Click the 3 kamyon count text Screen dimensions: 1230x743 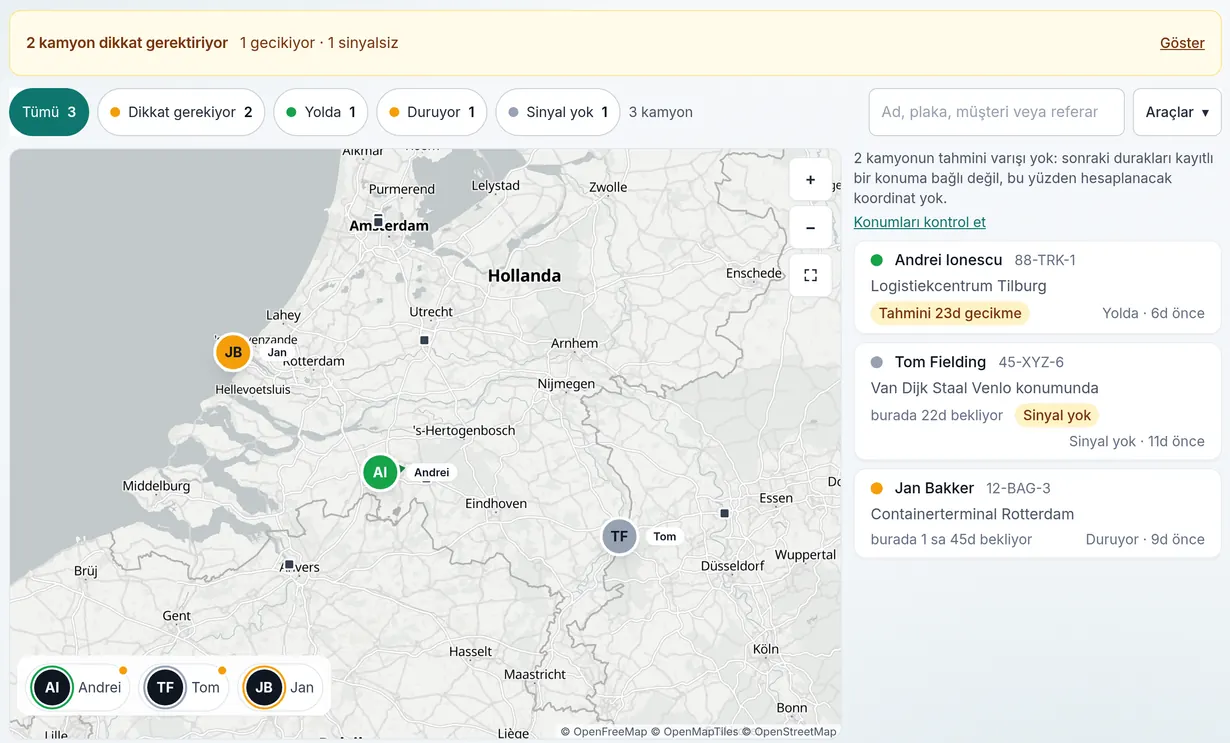coord(661,112)
